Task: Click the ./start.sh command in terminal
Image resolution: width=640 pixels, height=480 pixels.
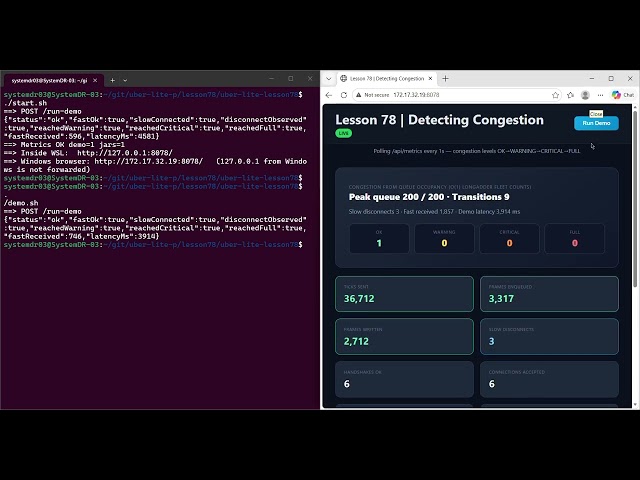Action: click(25, 103)
